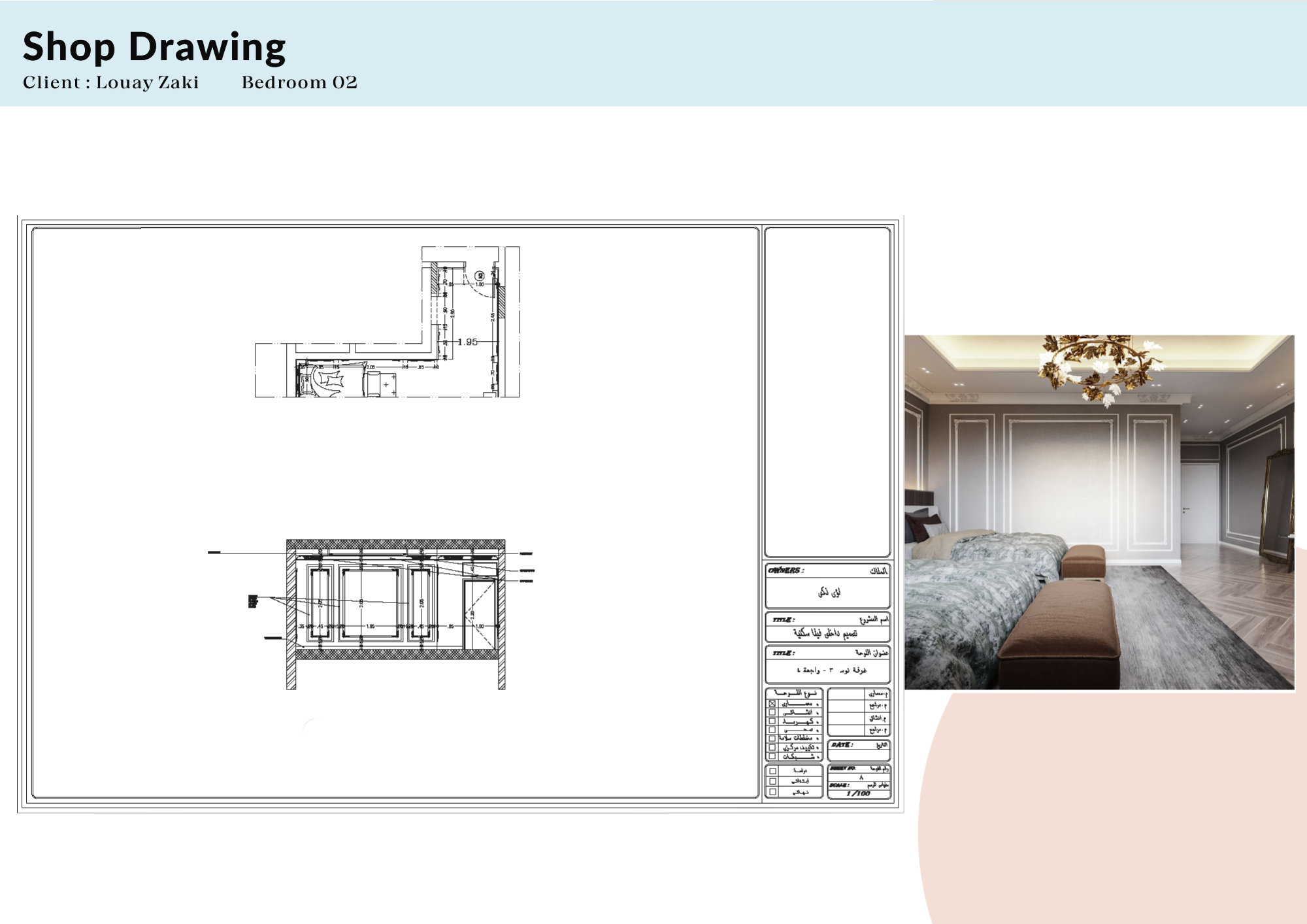
Task: Click the Bedroom 02 label under the header
Action: coord(299,82)
